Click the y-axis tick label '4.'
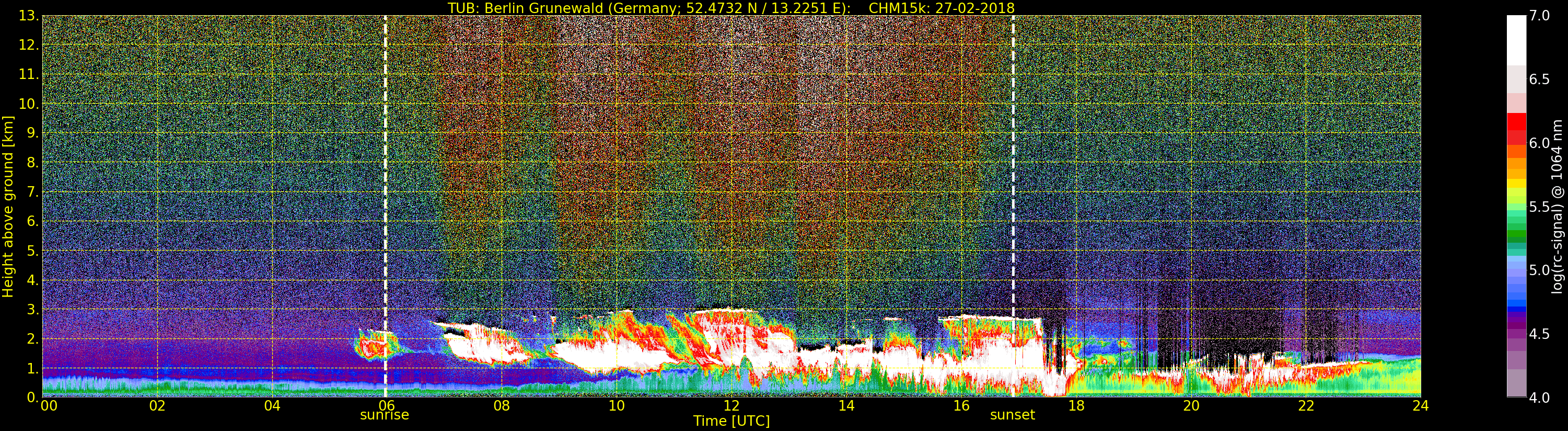Image resolution: width=1568 pixels, height=431 pixels. point(32,280)
